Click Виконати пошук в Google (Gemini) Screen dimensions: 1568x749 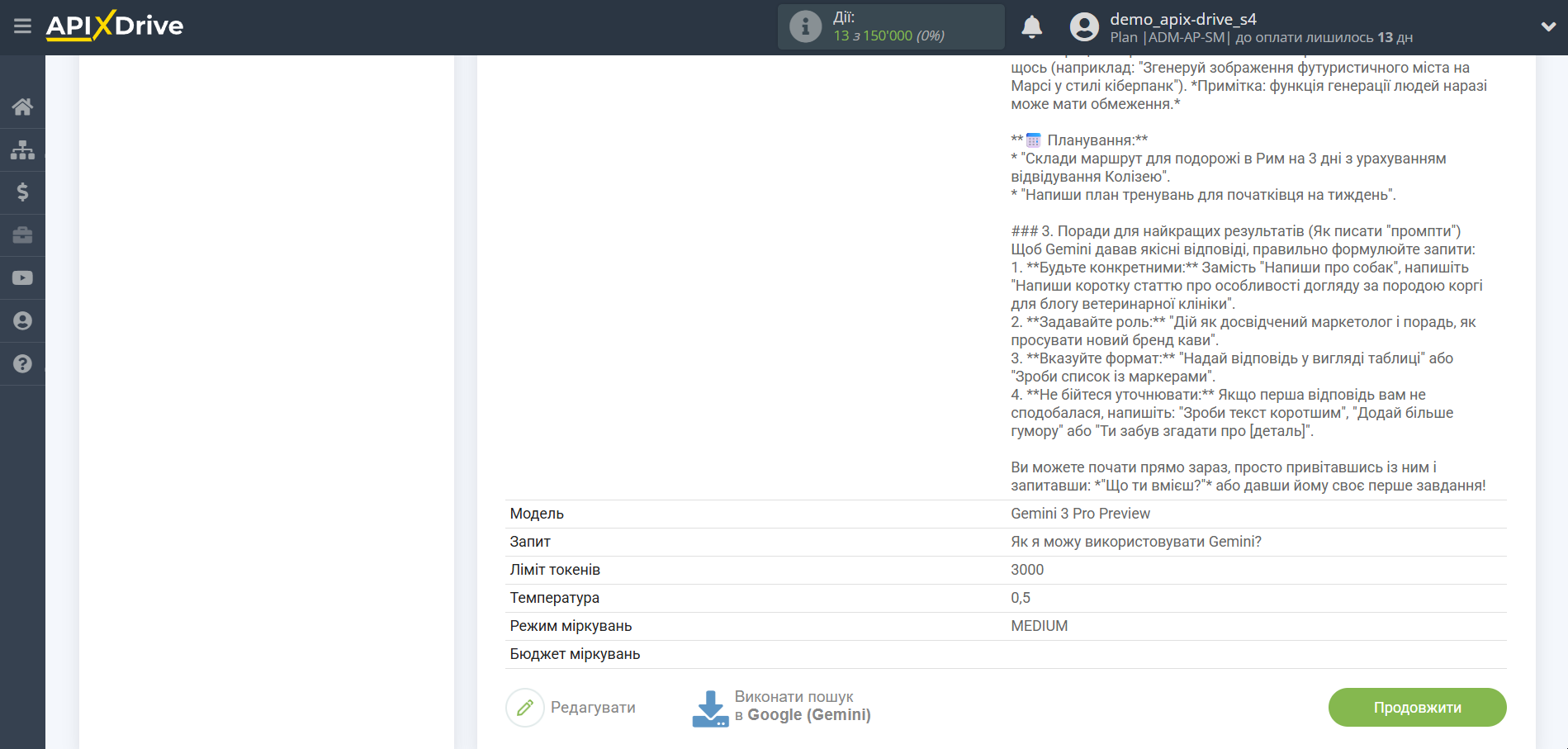coord(803,706)
